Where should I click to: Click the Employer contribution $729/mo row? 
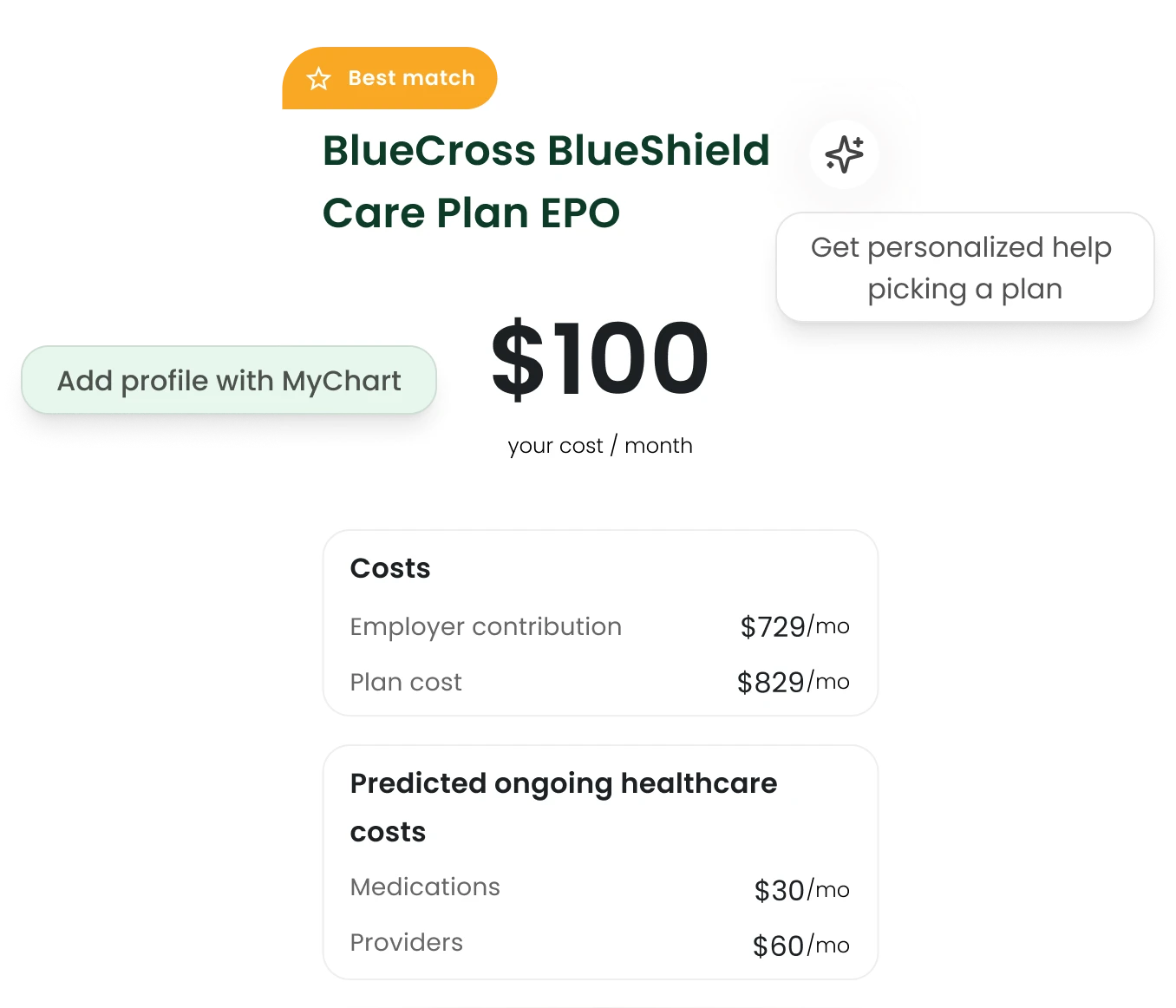pyautogui.click(x=600, y=626)
